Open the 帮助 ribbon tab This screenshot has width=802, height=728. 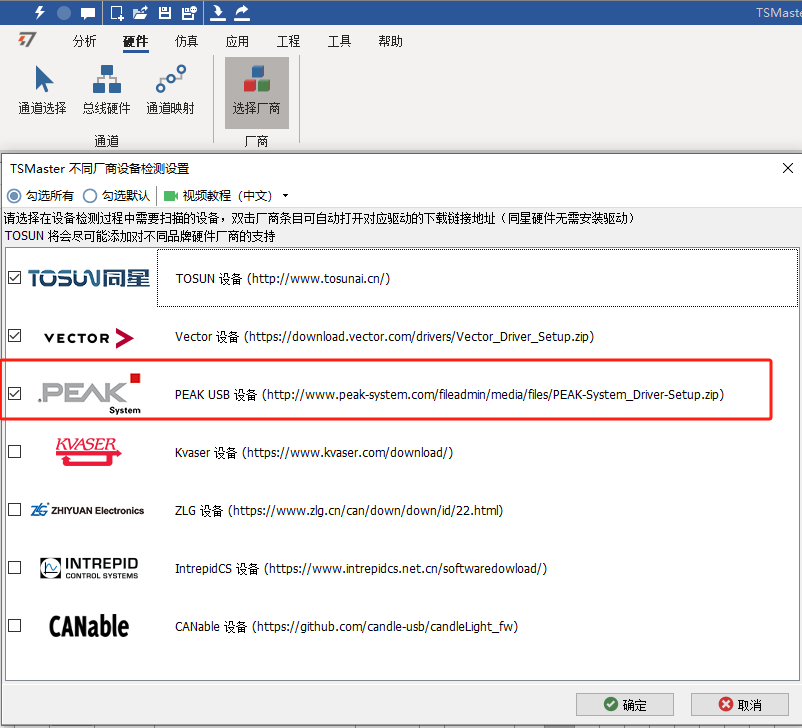click(x=390, y=41)
